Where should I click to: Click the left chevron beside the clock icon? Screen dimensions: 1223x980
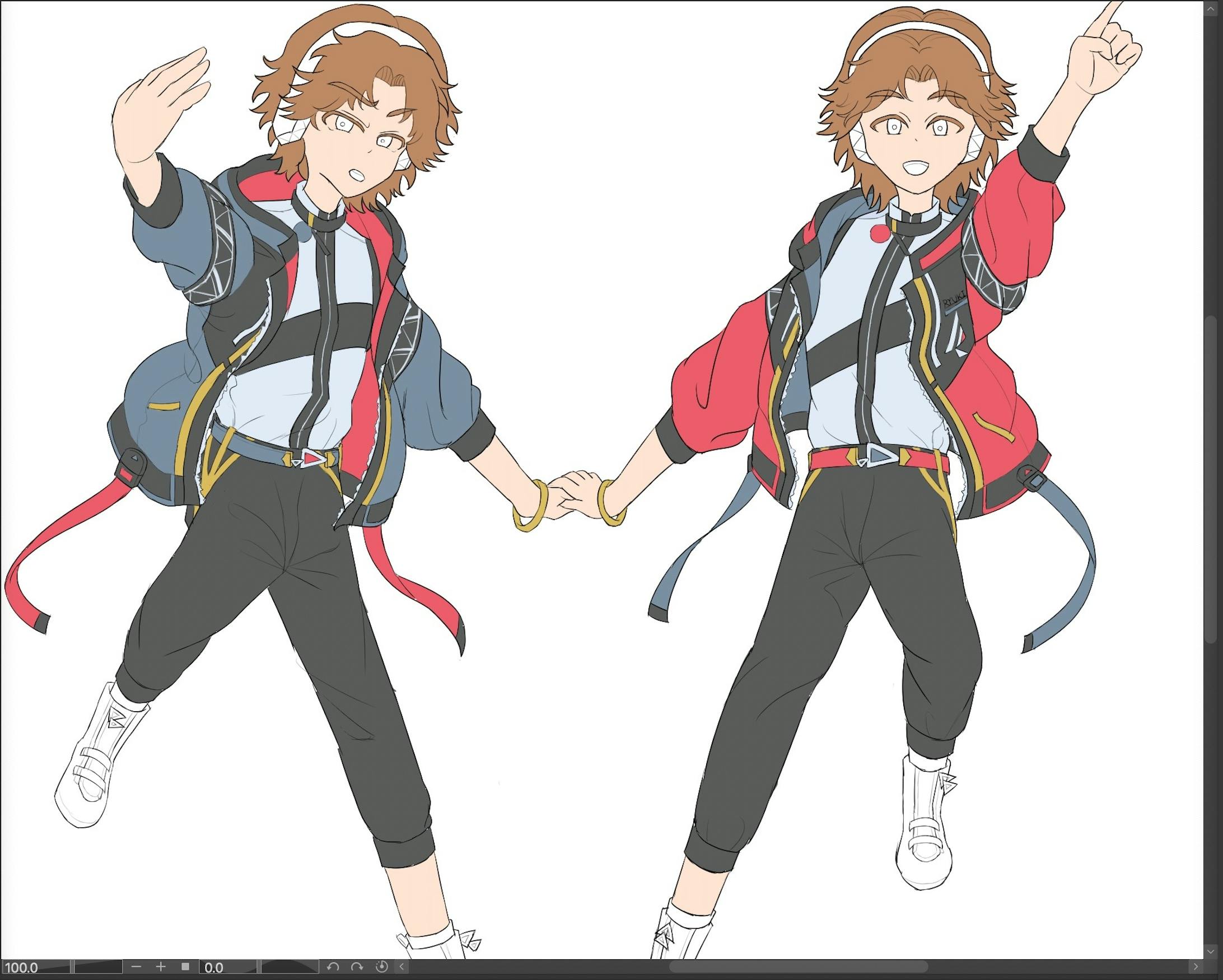(402, 966)
